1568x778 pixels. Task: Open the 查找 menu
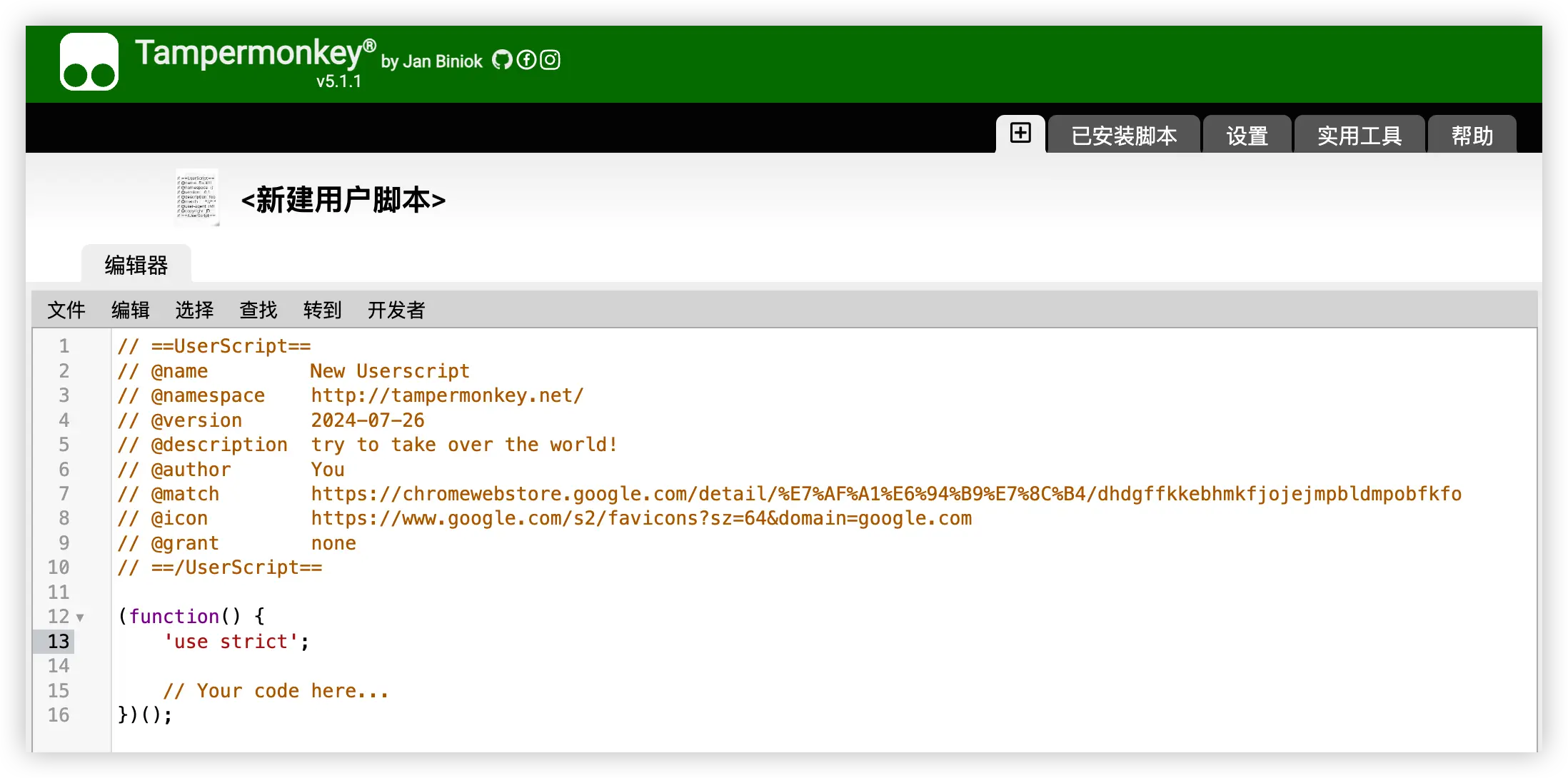258,310
